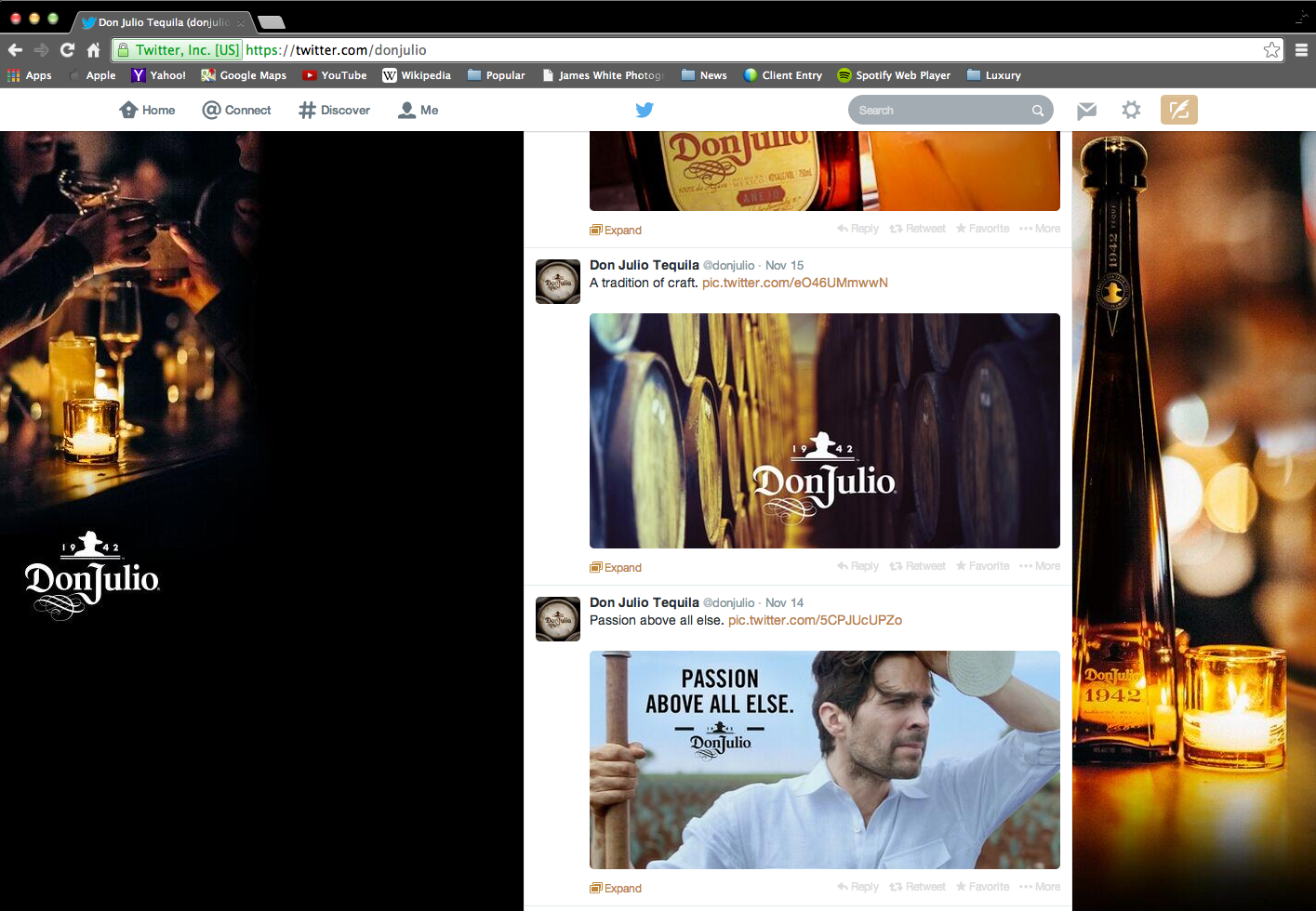Favorite the top bottle photo tweet
Image resolution: width=1316 pixels, height=911 pixels.
point(982,229)
